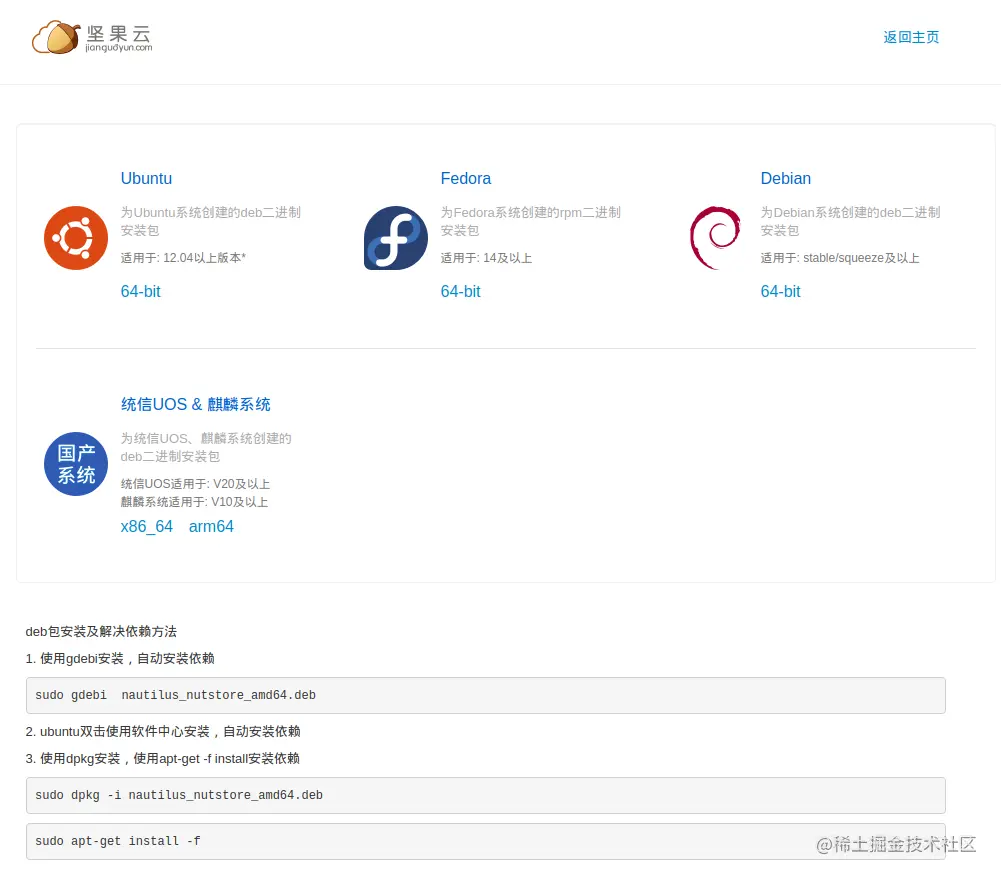This screenshot has width=1001, height=879.
Task: Click the sudo dpkg -i command box
Action: [x=485, y=795]
